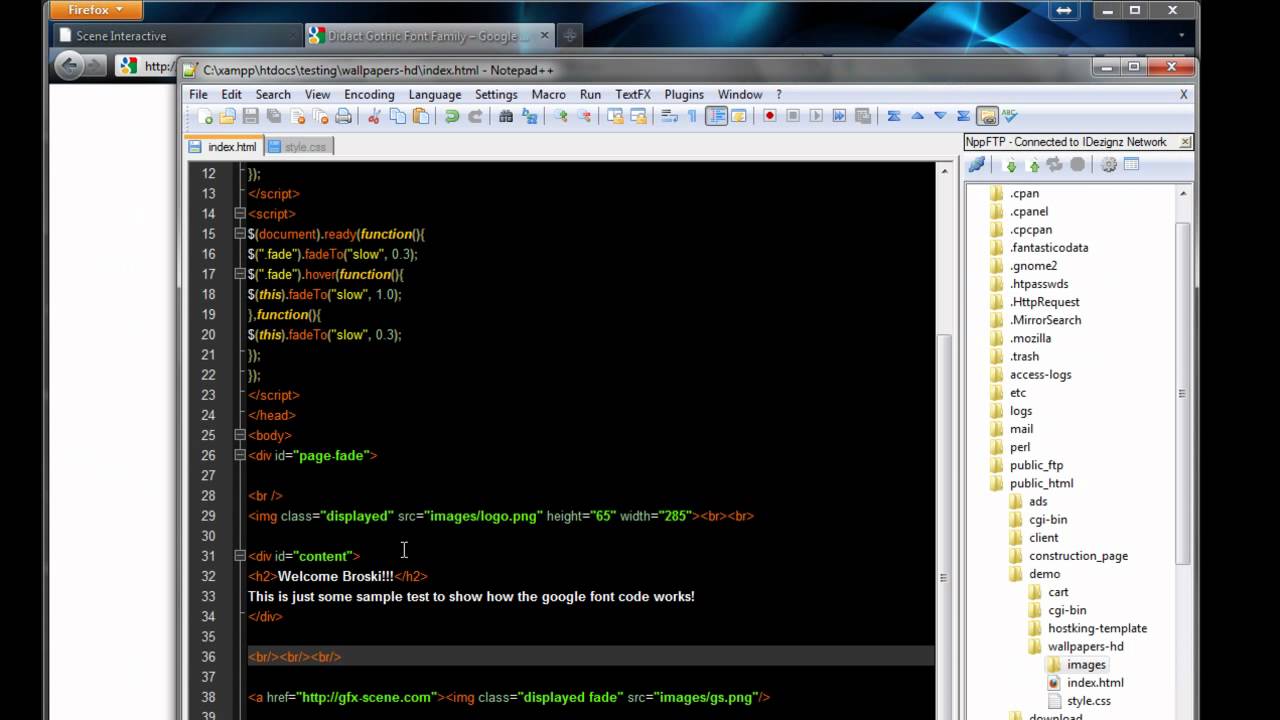Screen dimensions: 1280x720
Task: Open the Firefox application menu button
Action: pos(97,10)
